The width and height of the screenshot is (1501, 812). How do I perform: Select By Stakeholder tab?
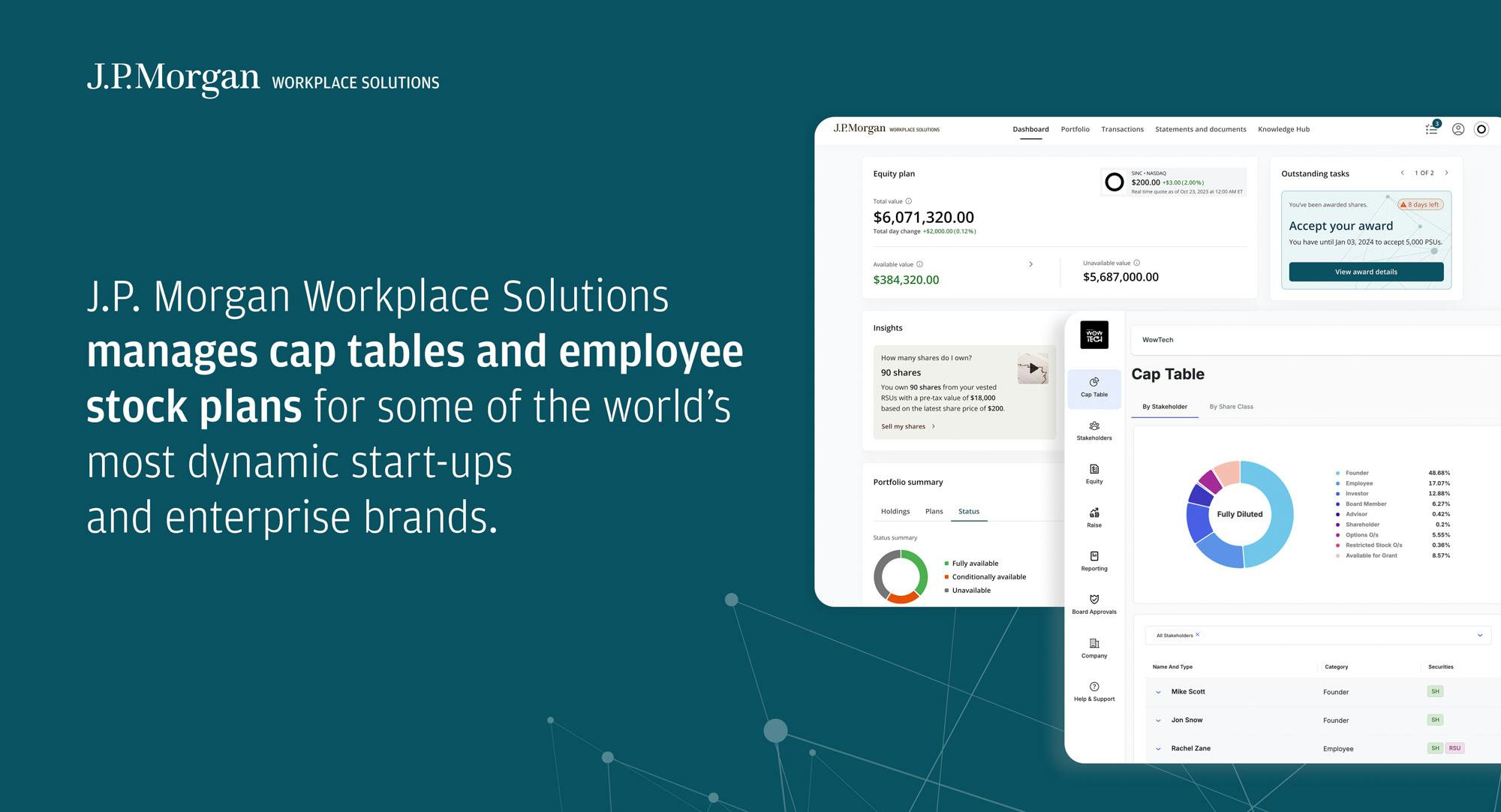click(1165, 407)
